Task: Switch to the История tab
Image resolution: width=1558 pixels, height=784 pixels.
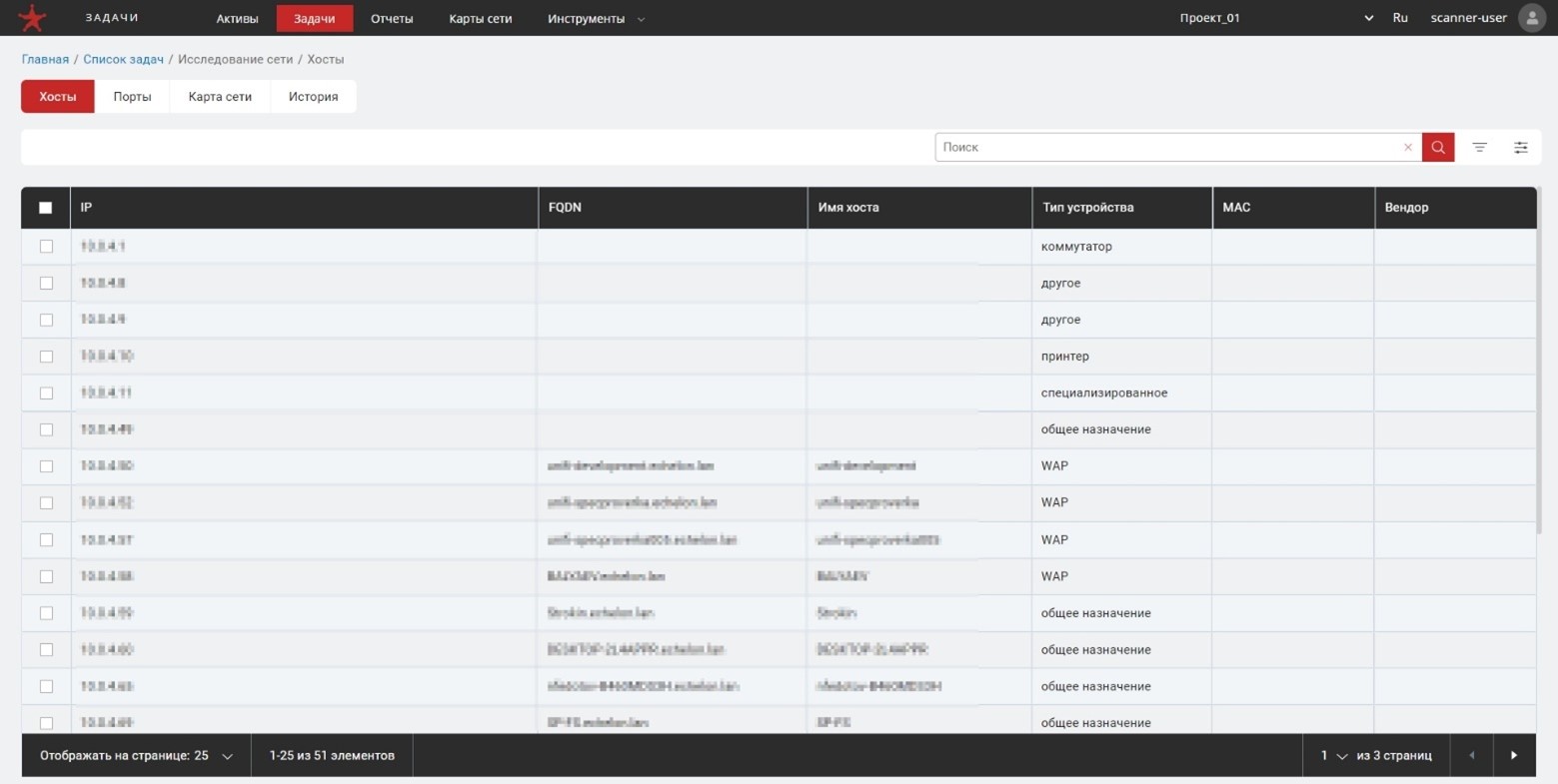Action: pos(314,97)
